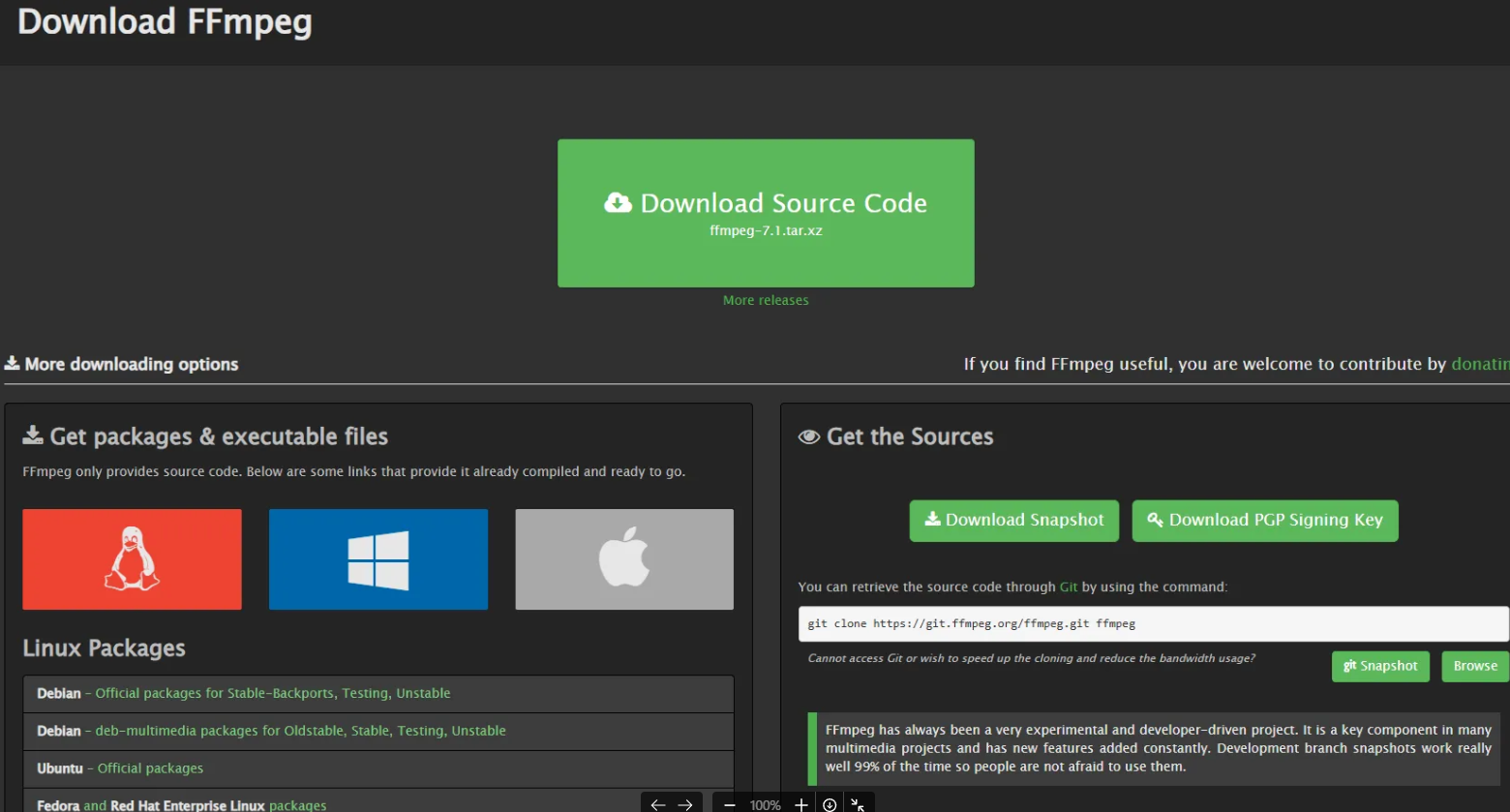Click the git clone command field

[x=1153, y=624]
